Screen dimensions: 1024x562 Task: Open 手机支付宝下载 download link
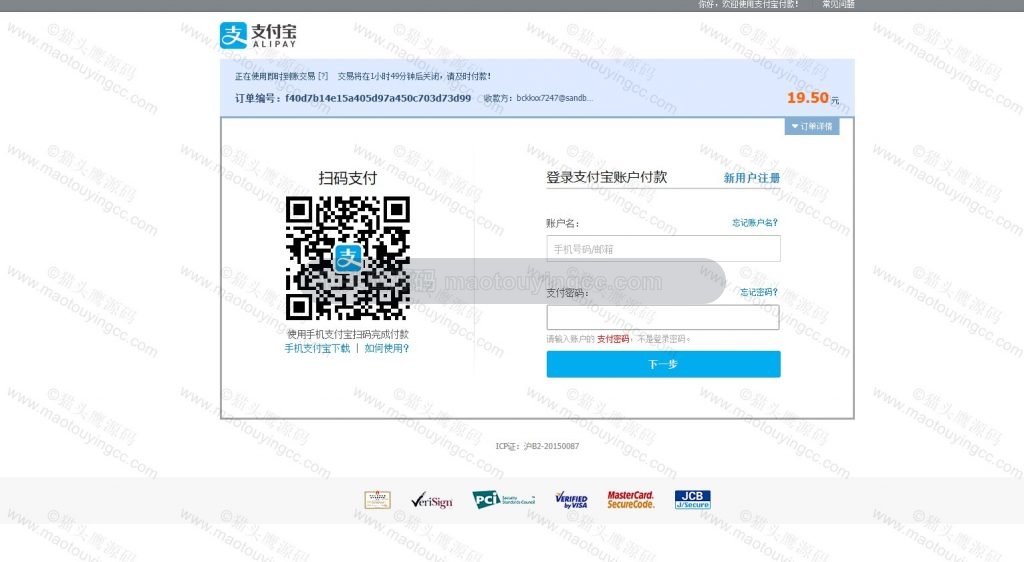(317, 349)
